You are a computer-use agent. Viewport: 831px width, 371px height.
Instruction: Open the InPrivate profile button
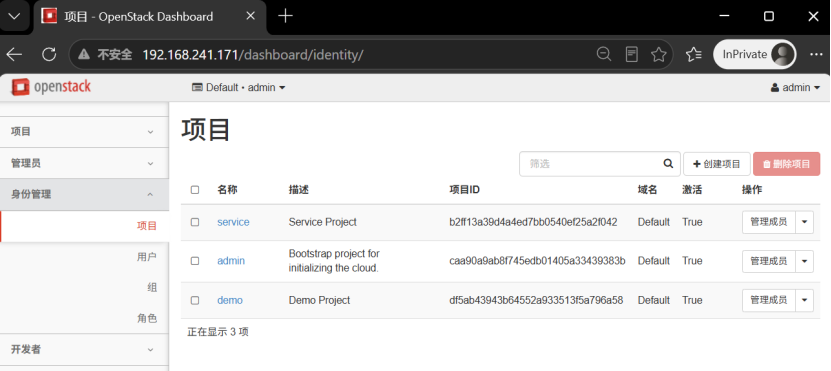coord(755,54)
